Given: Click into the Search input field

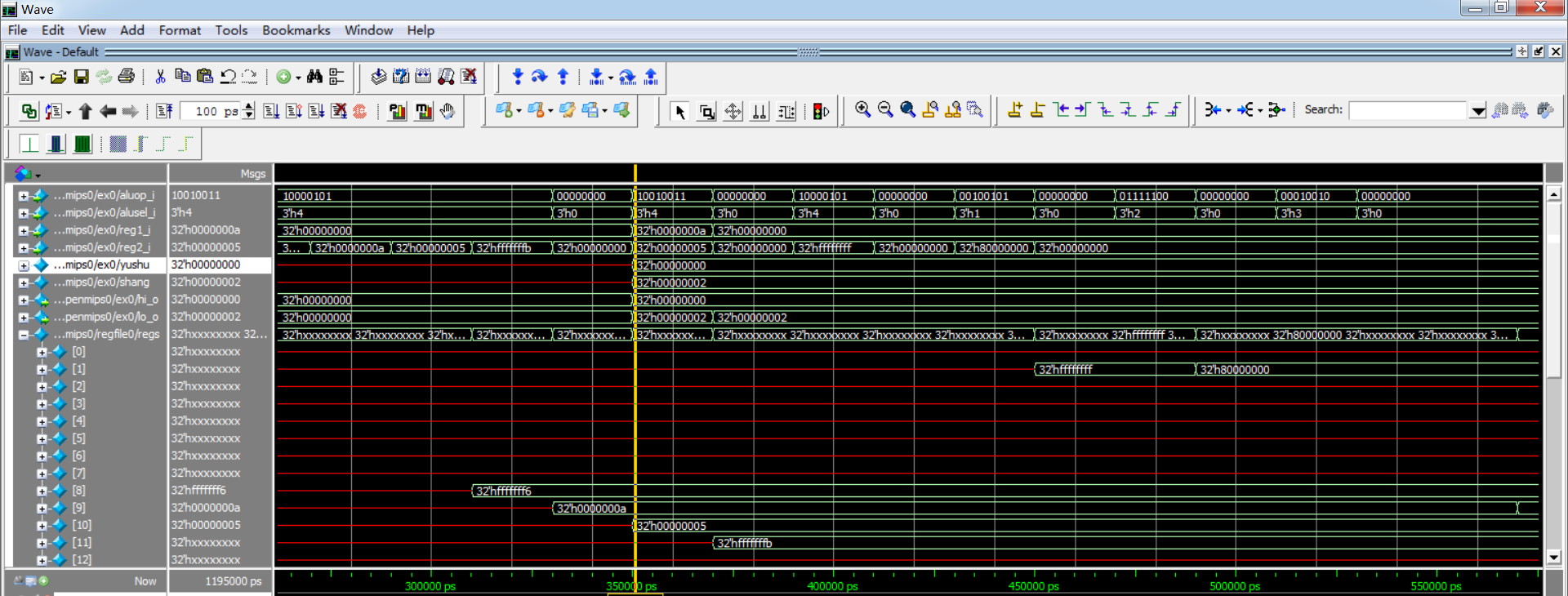Looking at the screenshot, I should tap(1407, 111).
